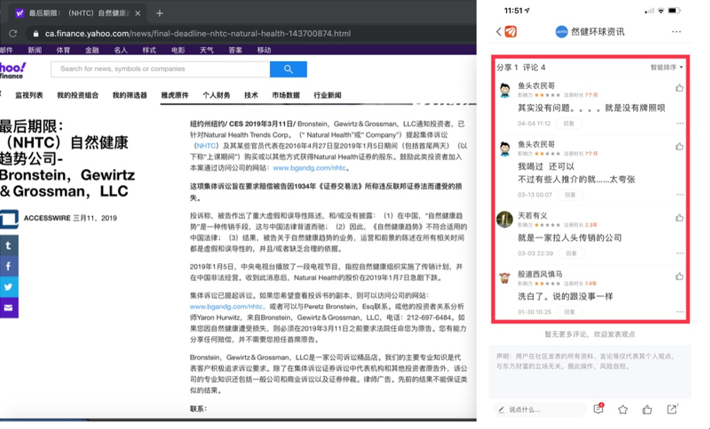Switch to the 个人财务 tab
Image resolution: width=710 pixels, height=429 pixels.
point(216,95)
